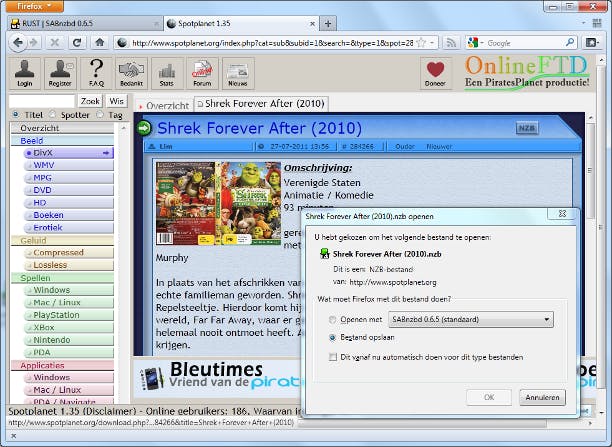Image resolution: width=612 pixels, height=447 pixels.
Task: Open the Register icon
Action: click(x=60, y=73)
